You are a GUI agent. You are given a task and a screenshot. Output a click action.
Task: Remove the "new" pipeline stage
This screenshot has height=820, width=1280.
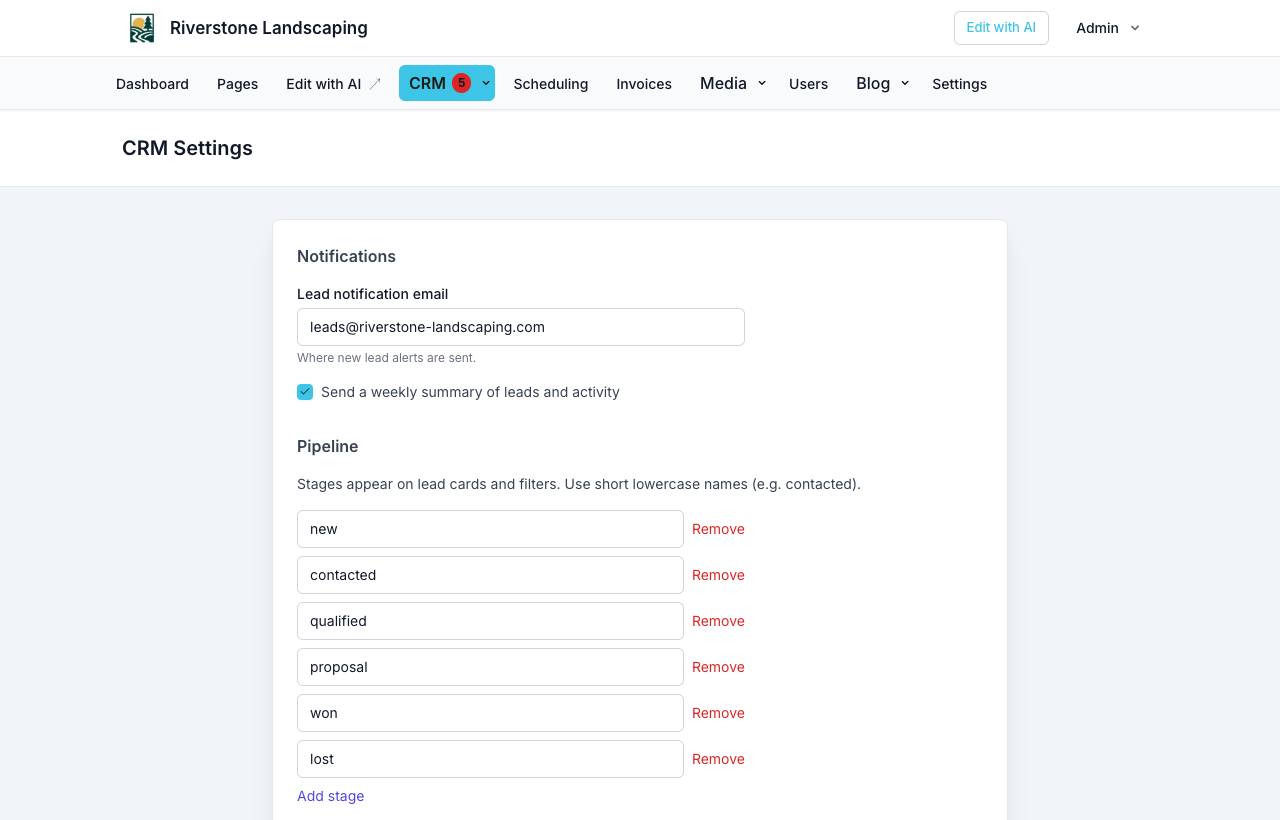click(718, 529)
